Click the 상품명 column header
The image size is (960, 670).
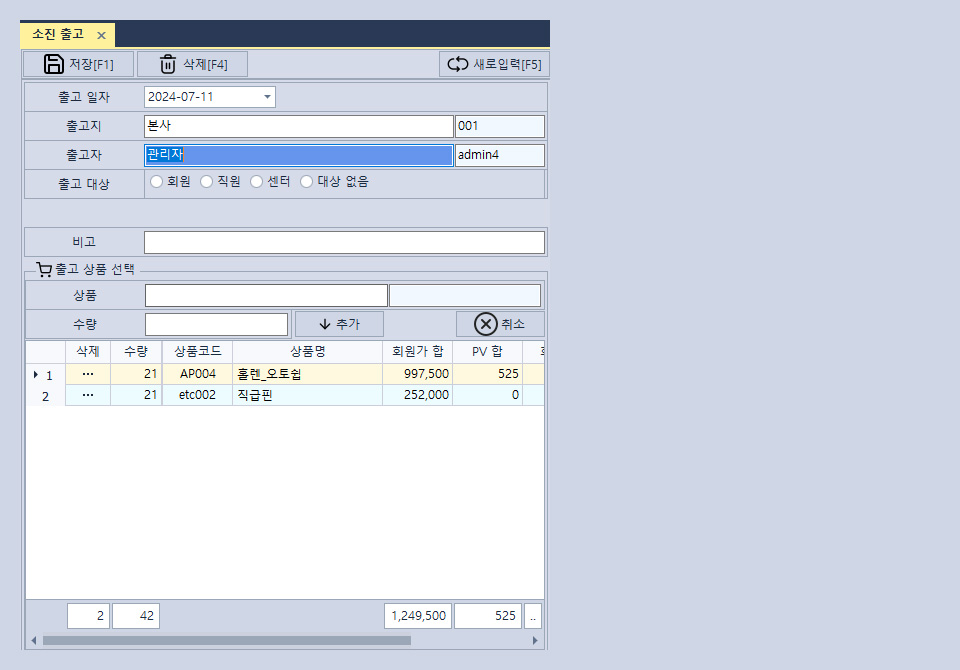tap(307, 351)
